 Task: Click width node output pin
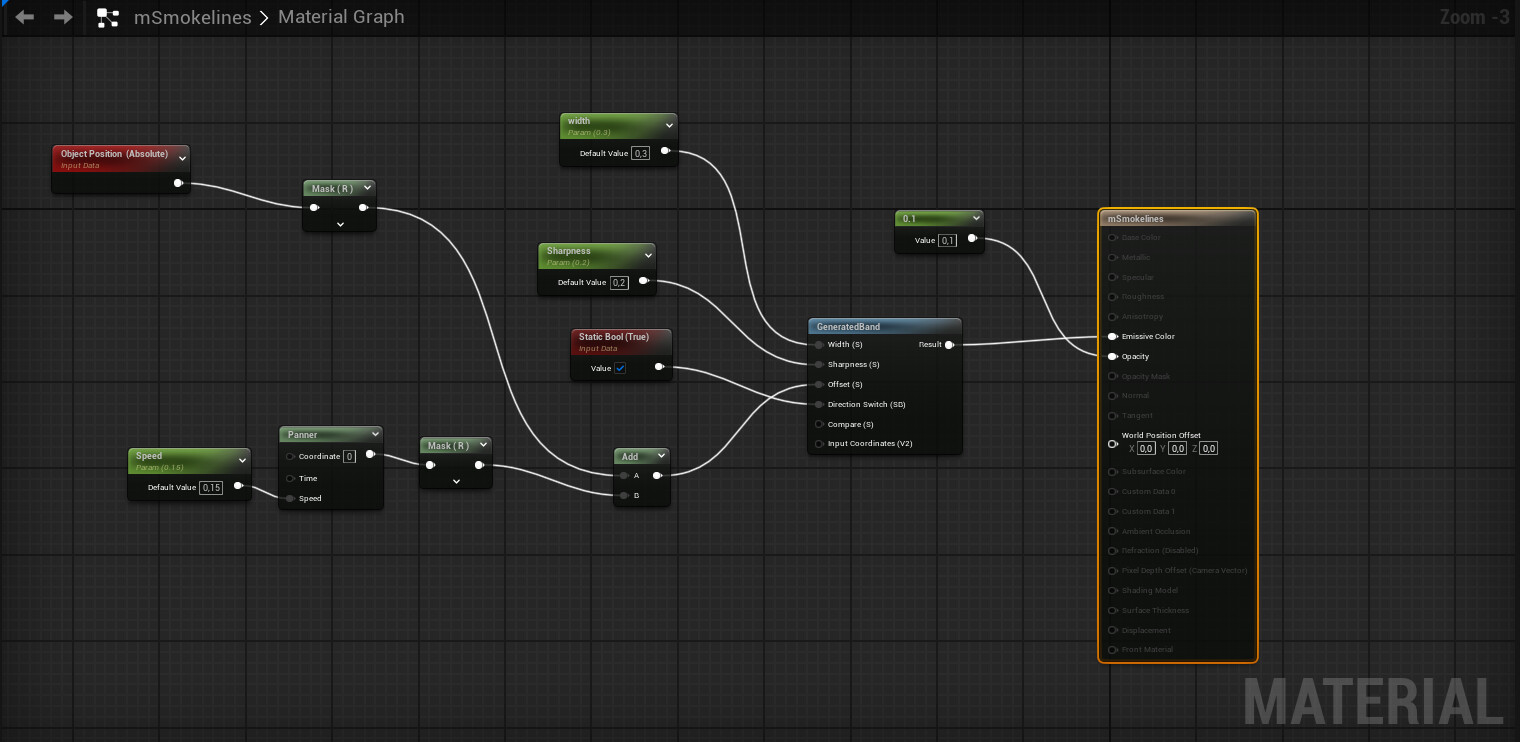[x=666, y=151]
